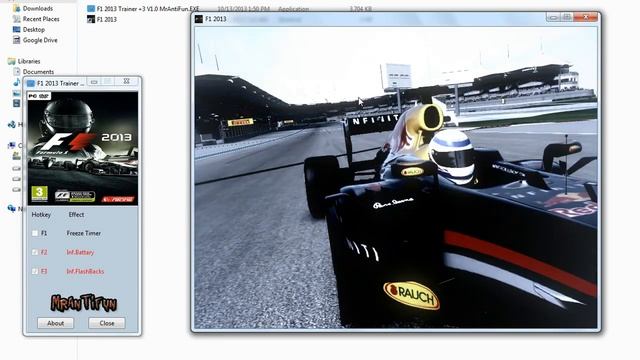Click Libraries icon
Screen dimensions: 640x360
click(11, 61)
